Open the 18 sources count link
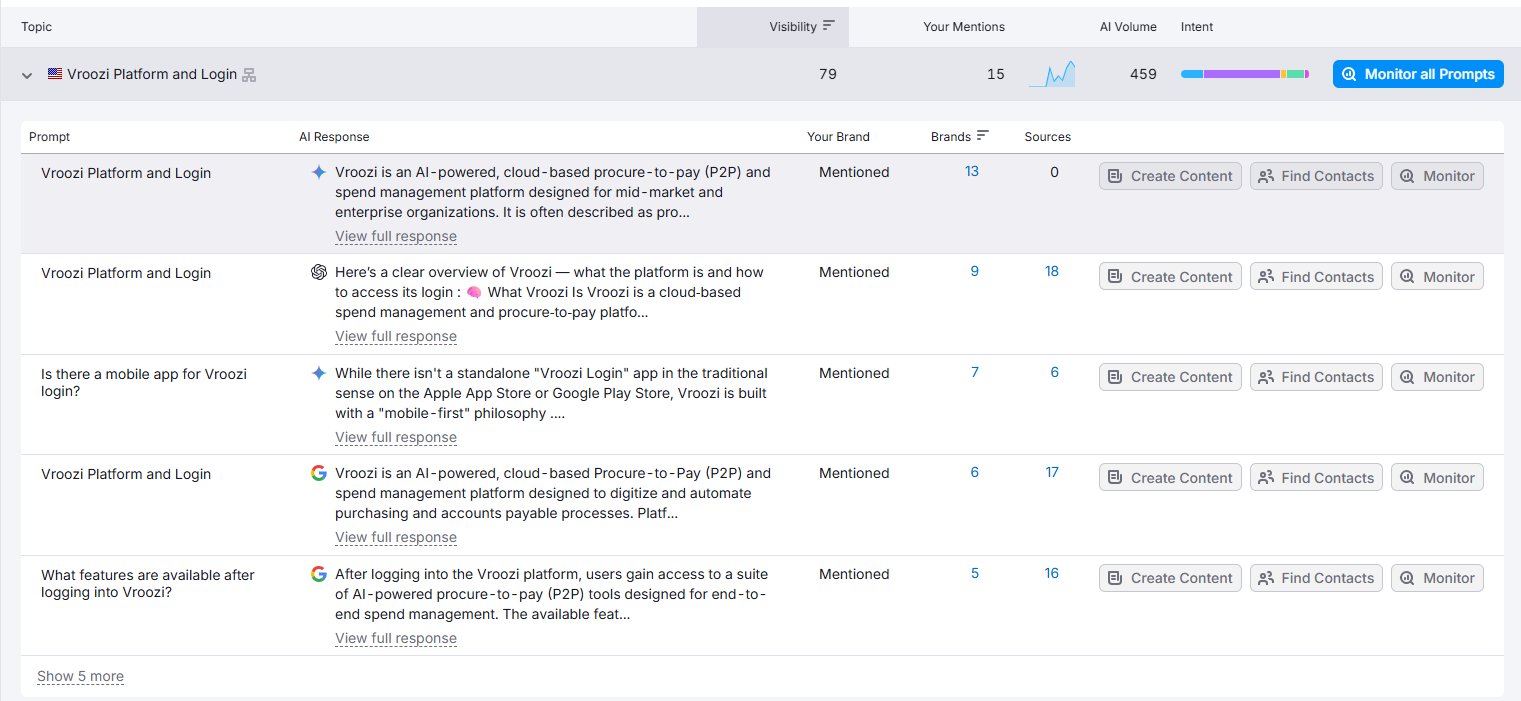1521x701 pixels. [1052, 271]
